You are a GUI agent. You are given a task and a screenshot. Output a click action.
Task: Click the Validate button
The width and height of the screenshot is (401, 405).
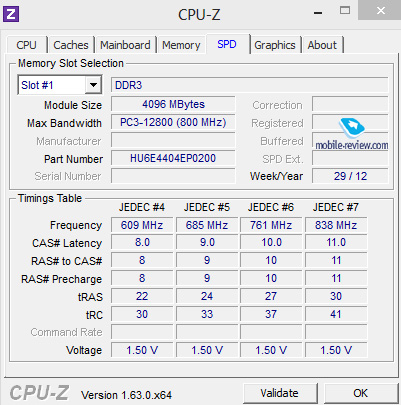280,393
